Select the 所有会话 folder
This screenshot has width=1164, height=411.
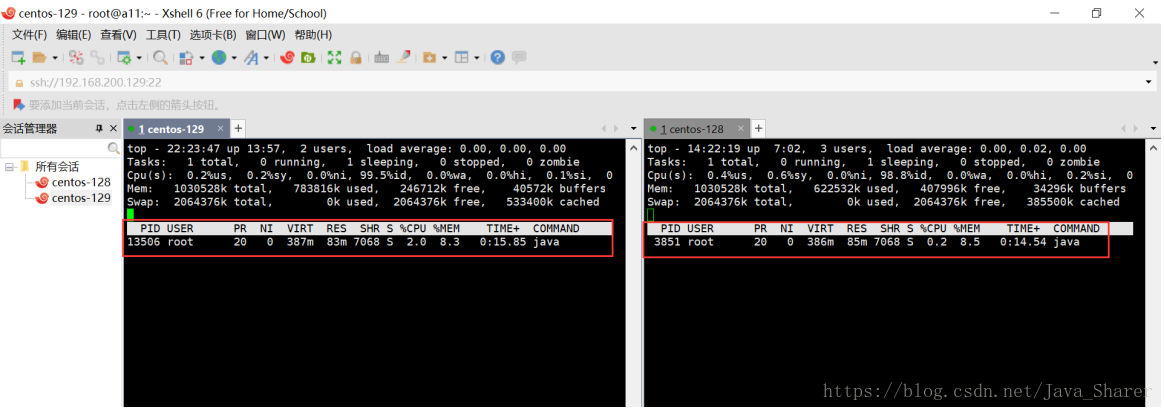[x=57, y=167]
